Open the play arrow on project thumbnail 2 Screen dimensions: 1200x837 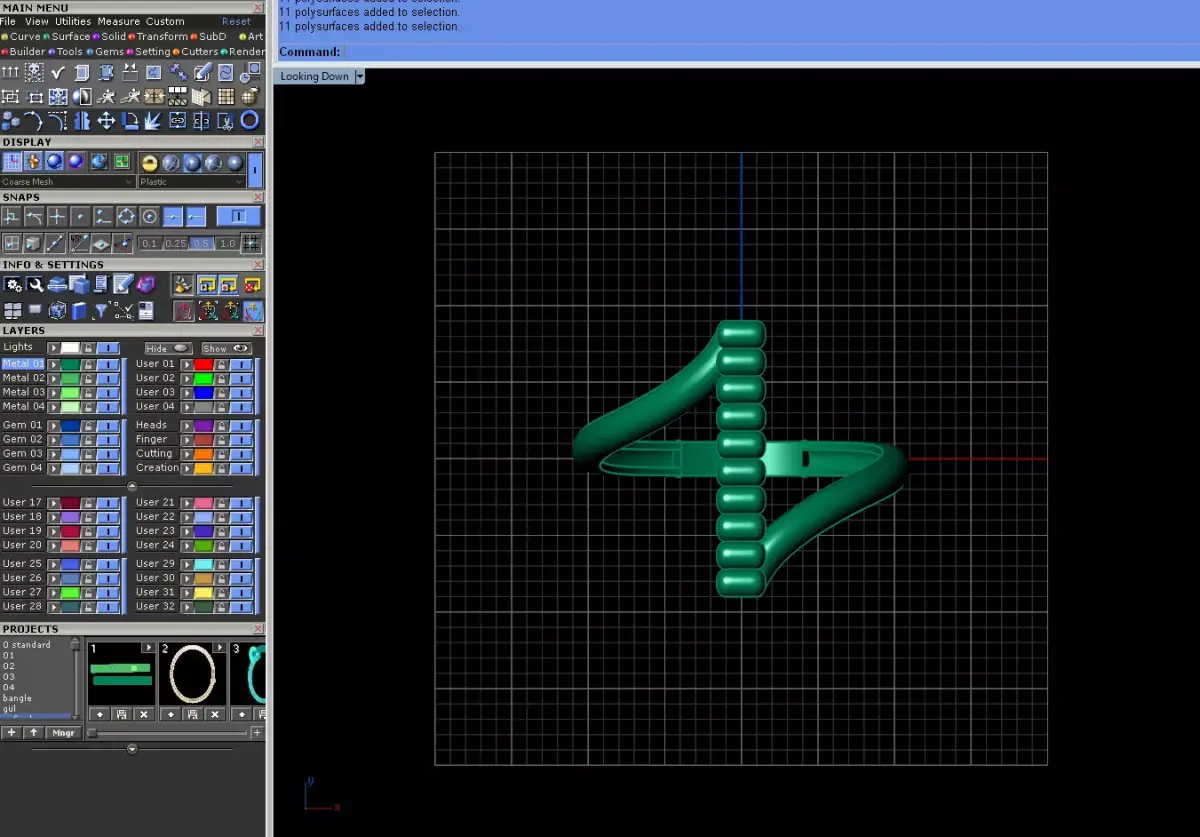[219, 648]
